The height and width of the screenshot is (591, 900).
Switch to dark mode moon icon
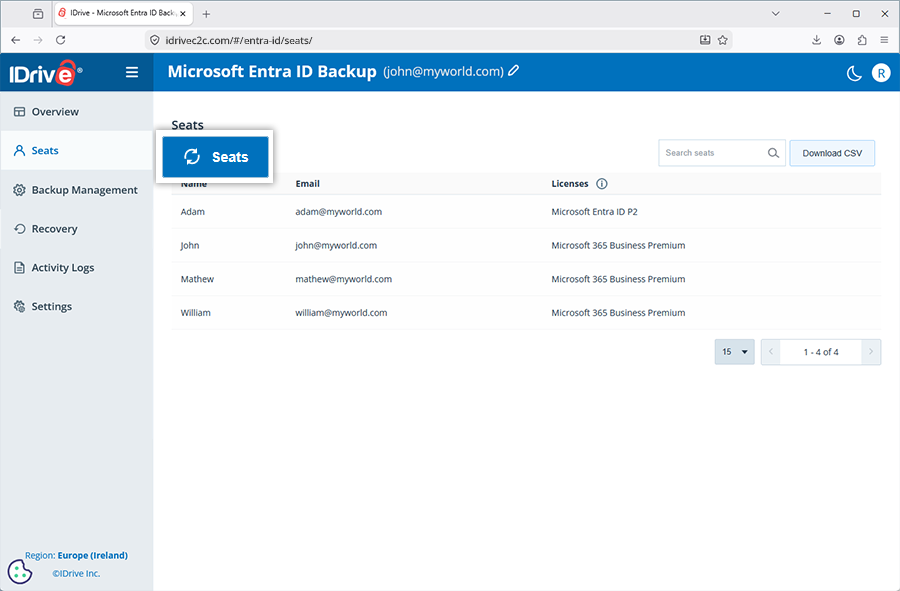(854, 73)
